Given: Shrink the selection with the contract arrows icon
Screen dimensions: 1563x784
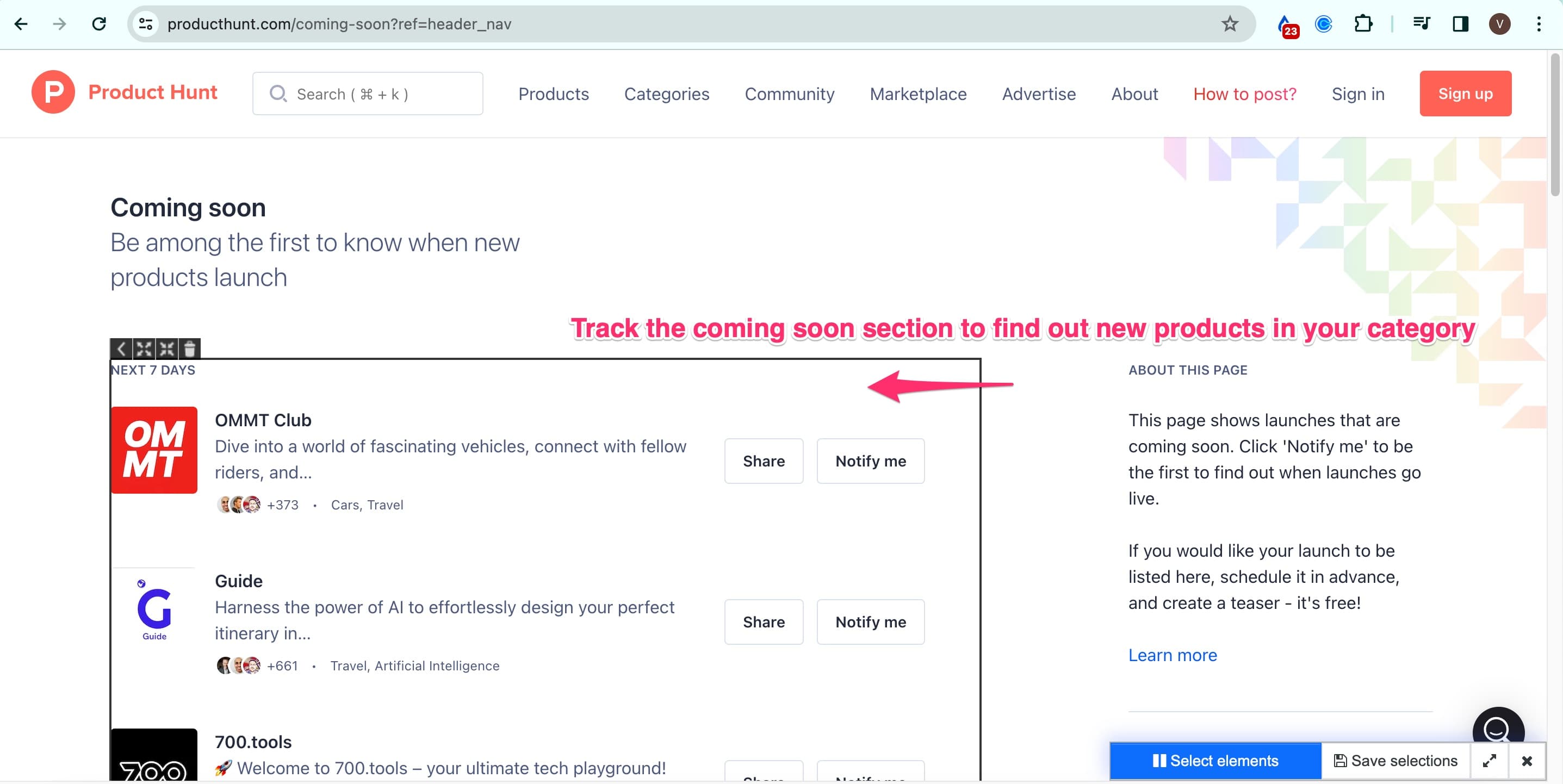Looking at the screenshot, I should [x=168, y=349].
